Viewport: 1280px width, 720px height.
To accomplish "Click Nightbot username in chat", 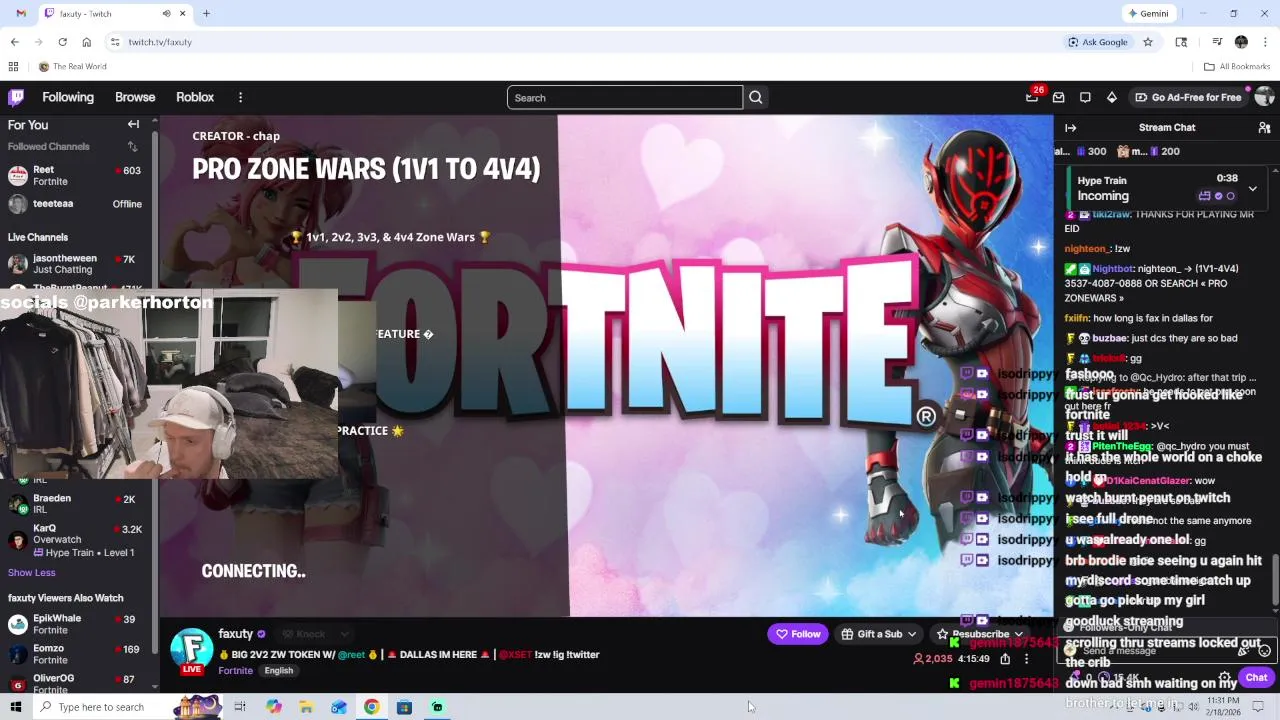I will (x=1114, y=269).
